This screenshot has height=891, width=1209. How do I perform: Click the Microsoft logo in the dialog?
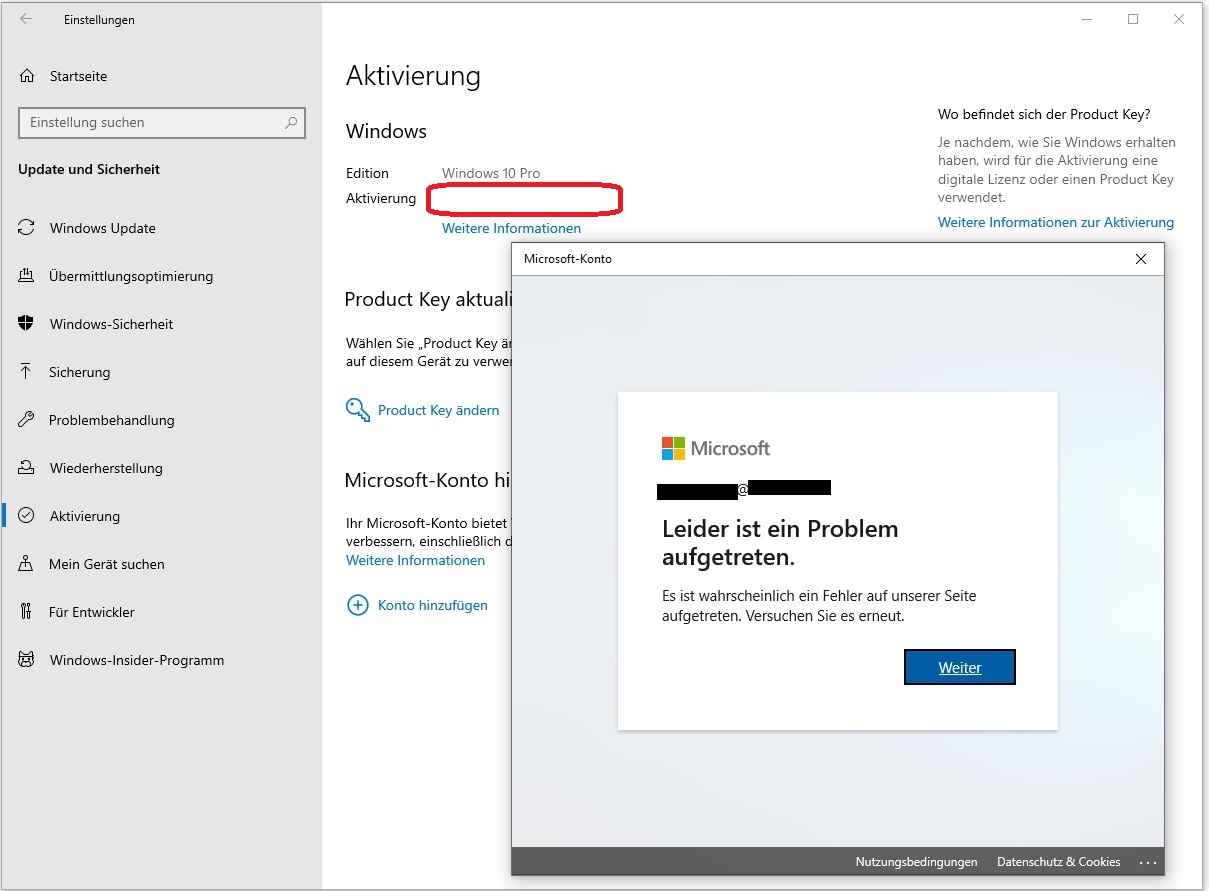pyautogui.click(x=716, y=448)
